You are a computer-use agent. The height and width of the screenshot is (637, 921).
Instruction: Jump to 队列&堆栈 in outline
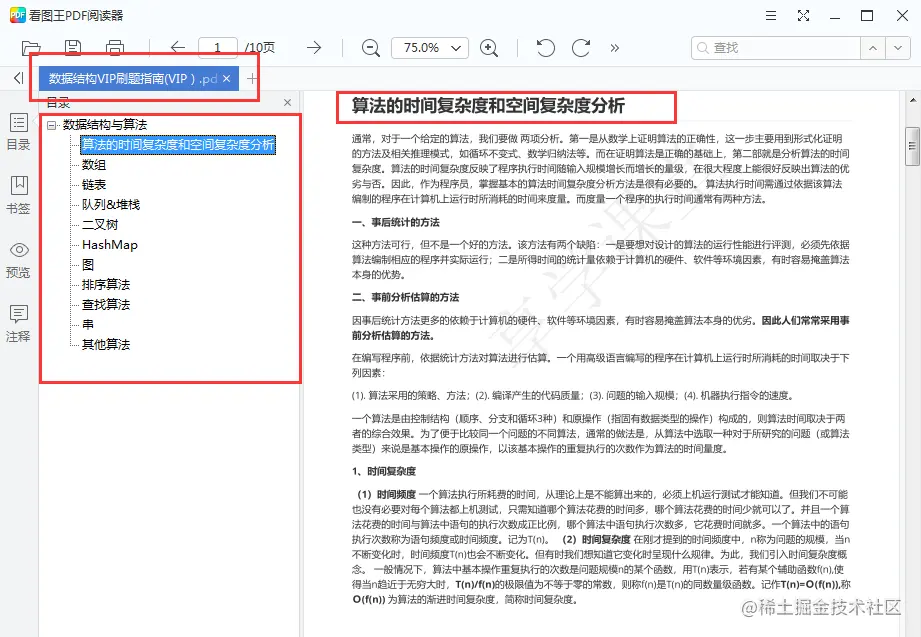pos(111,204)
